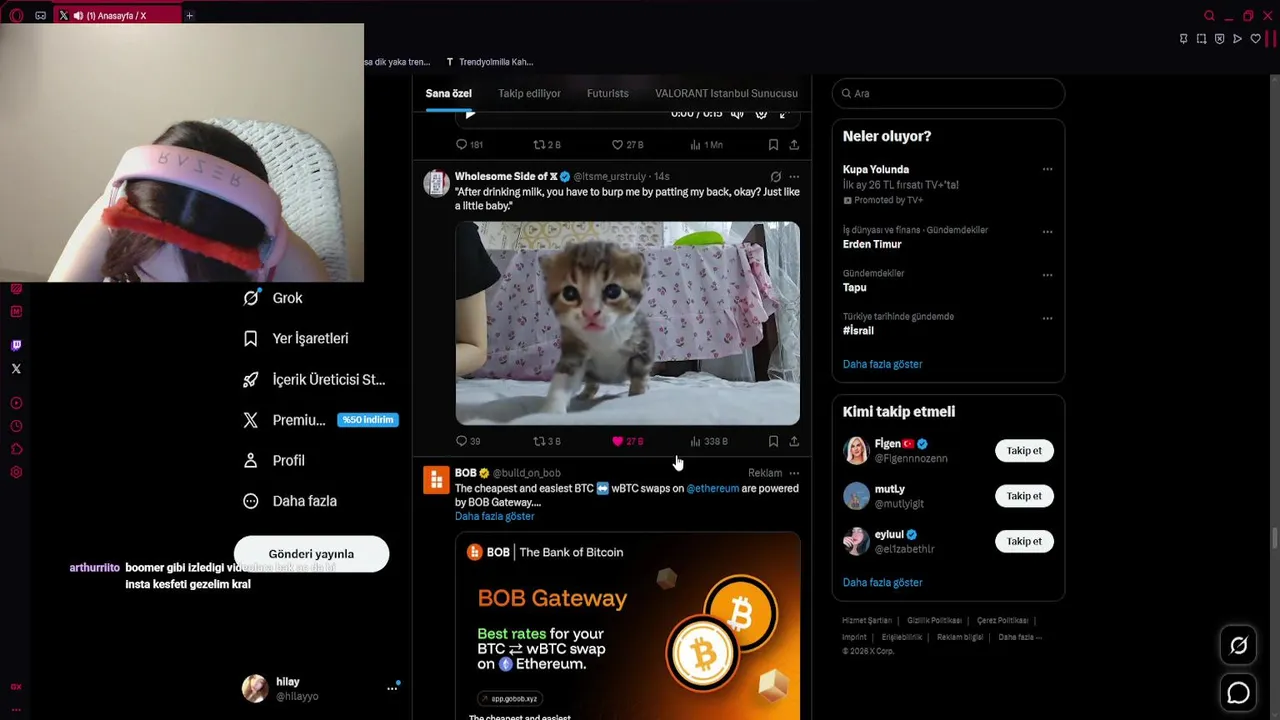Switch to the Sana özel tab

coord(448,93)
